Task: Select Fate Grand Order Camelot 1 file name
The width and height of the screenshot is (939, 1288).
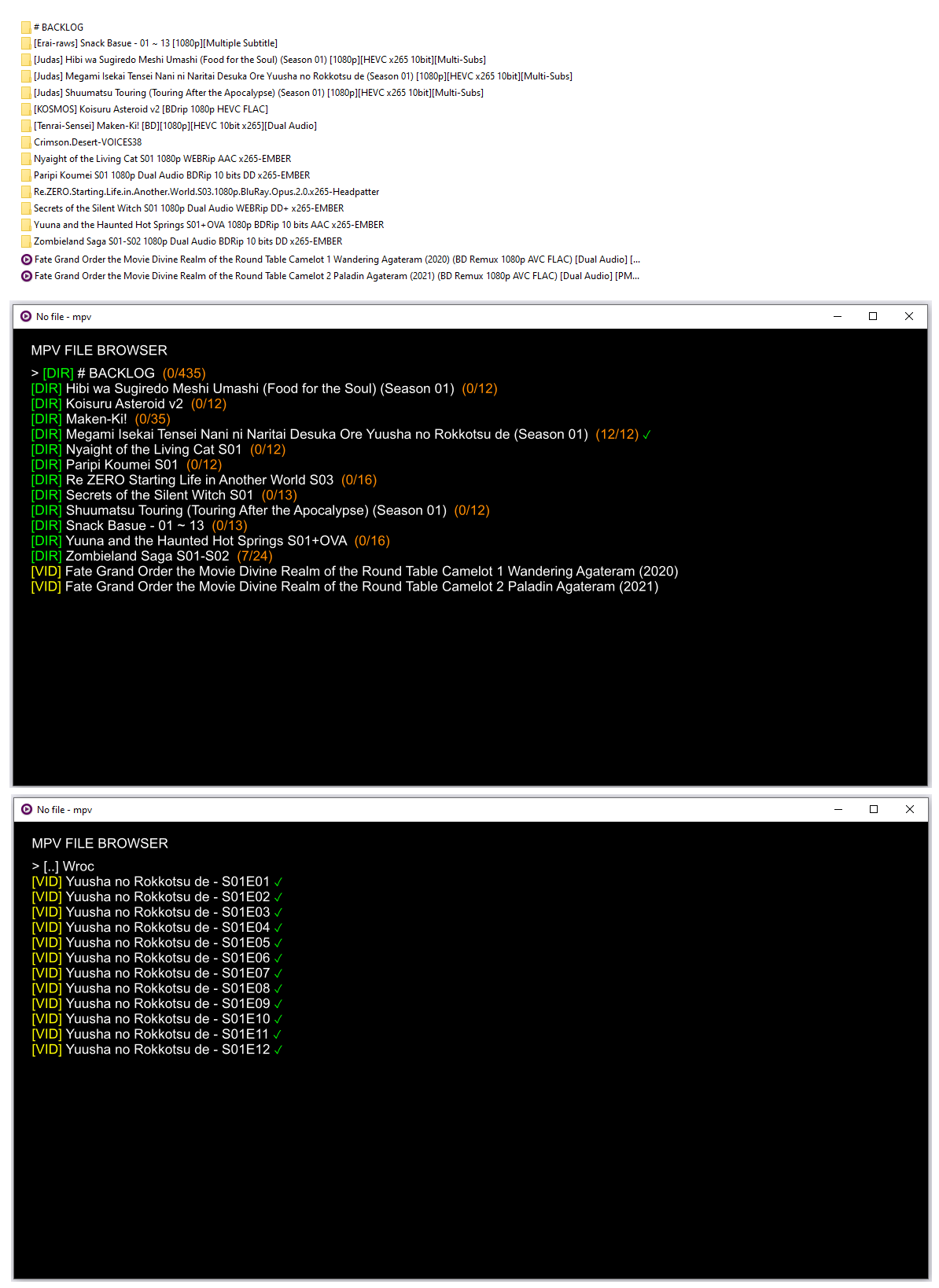Action: pos(337,259)
